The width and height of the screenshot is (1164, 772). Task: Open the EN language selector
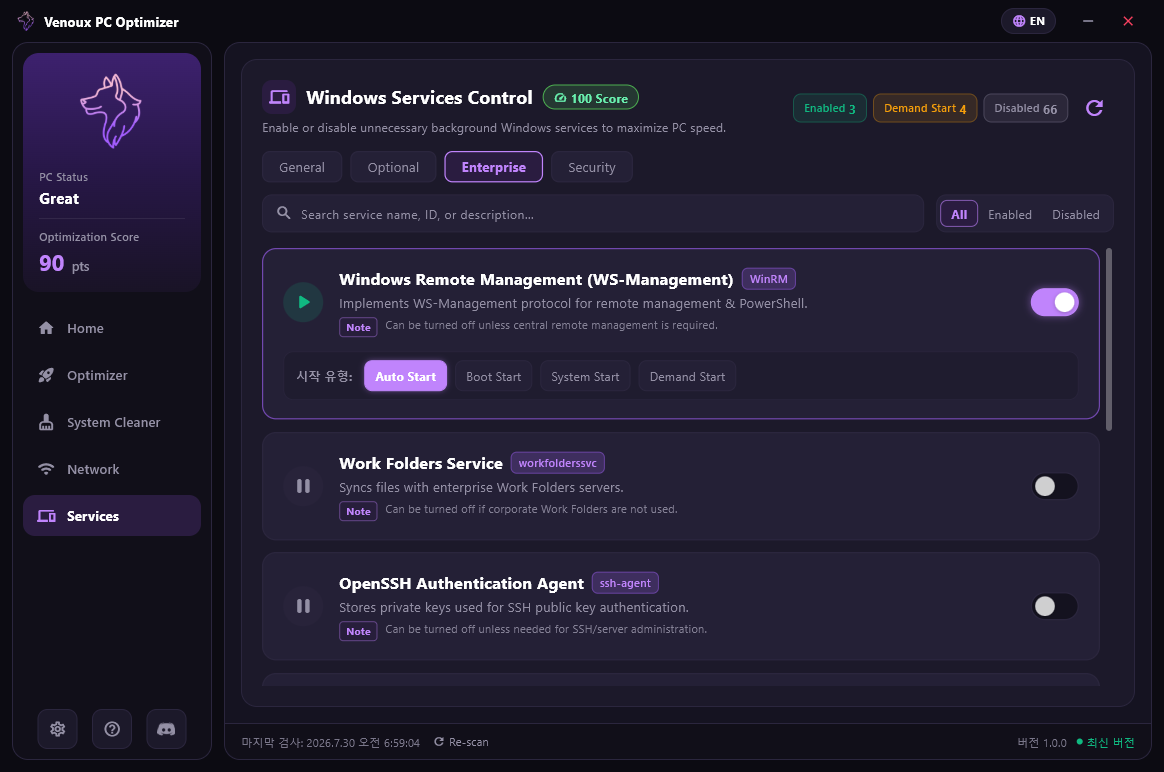[x=1028, y=21]
